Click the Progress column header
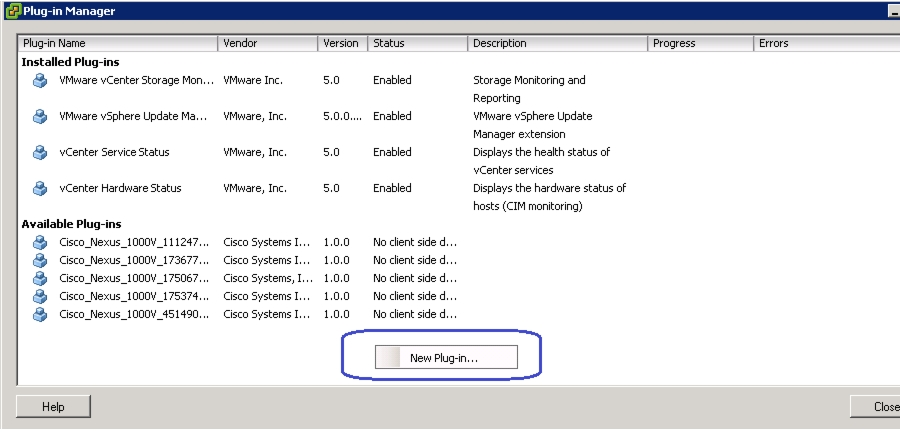Viewport: 900px width, 432px height. pos(701,44)
